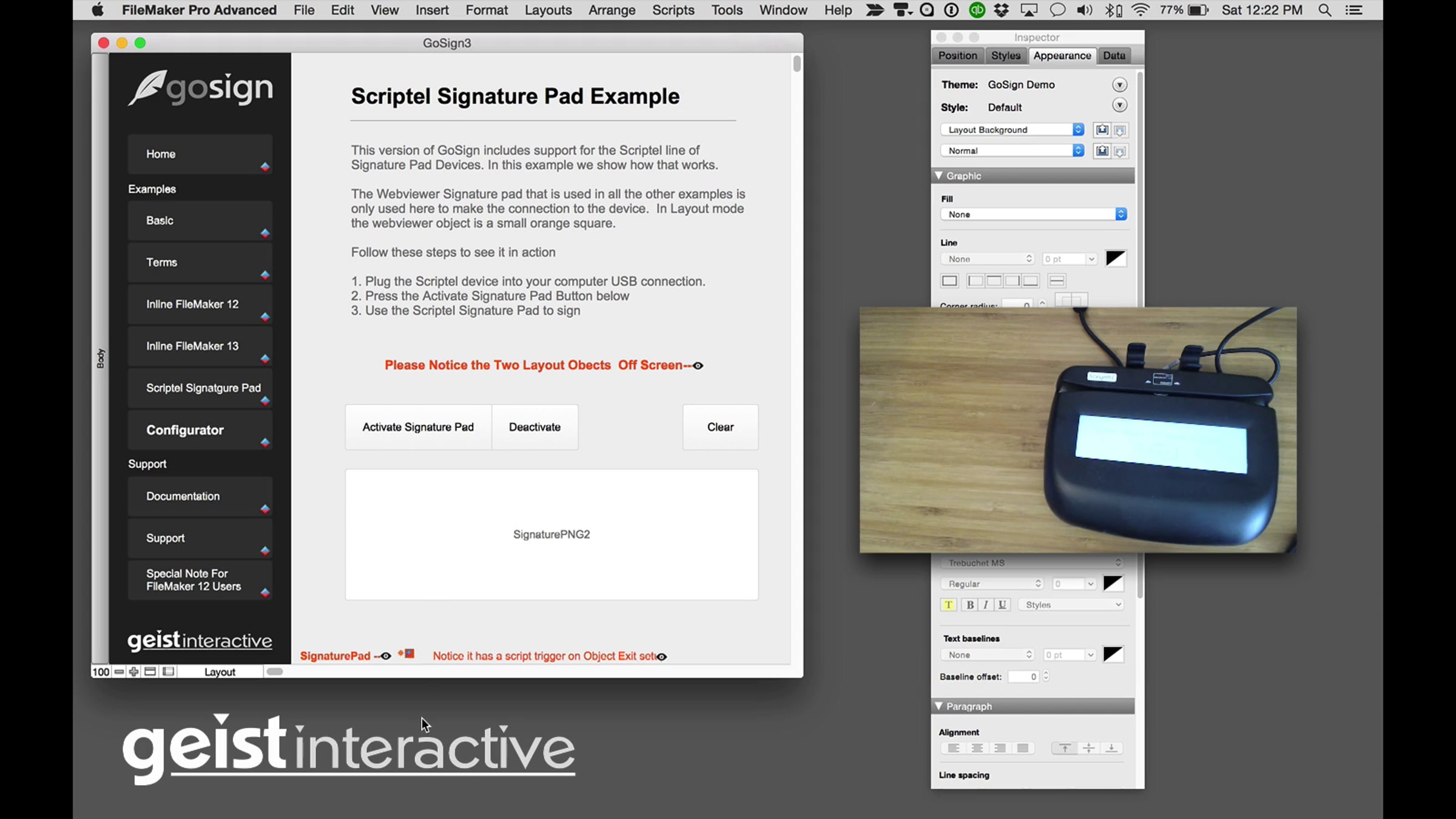1456x819 pixels.
Task: Zoom out using the status bar minus icon
Action: [x=119, y=672]
